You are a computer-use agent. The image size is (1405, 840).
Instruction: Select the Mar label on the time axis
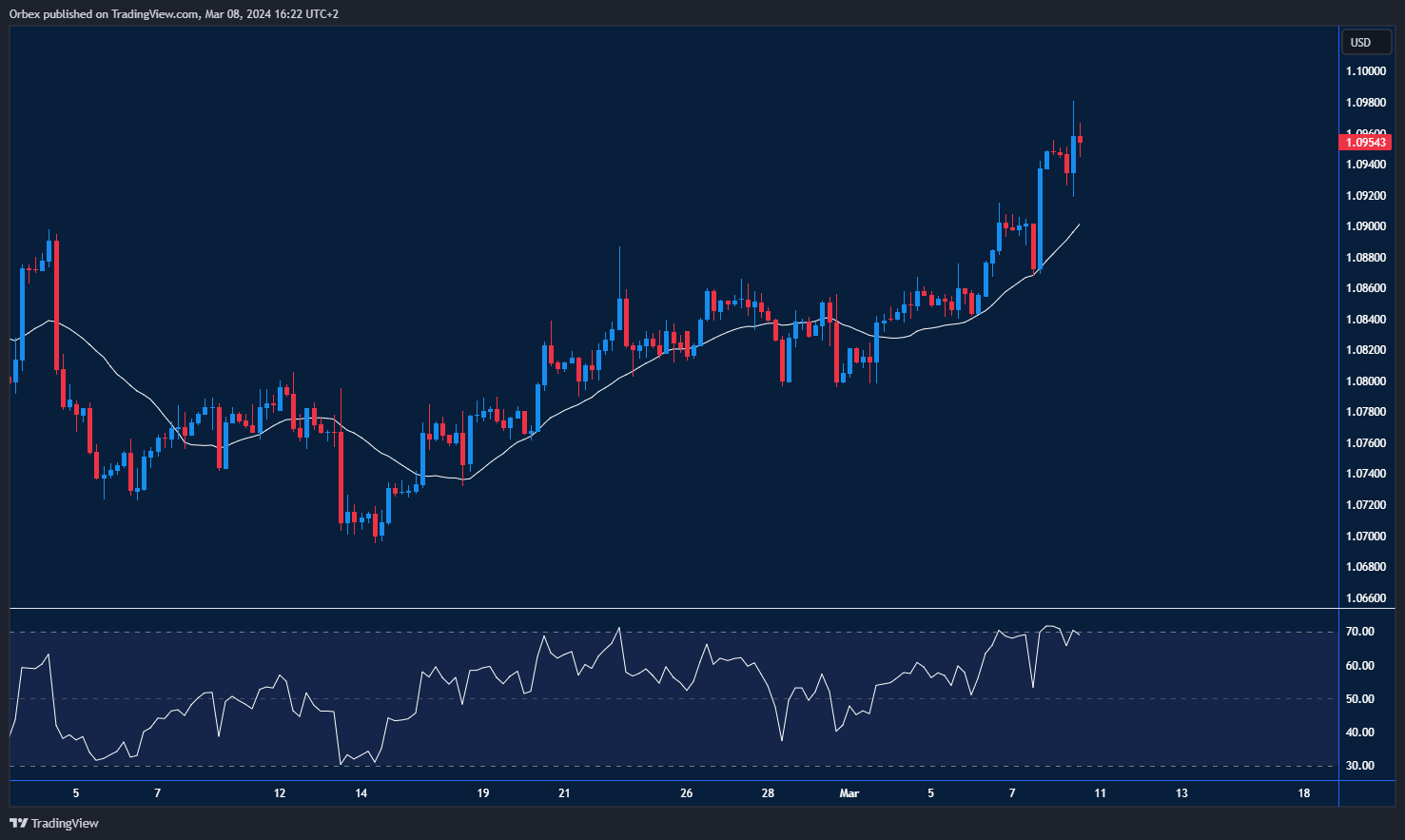[849, 793]
